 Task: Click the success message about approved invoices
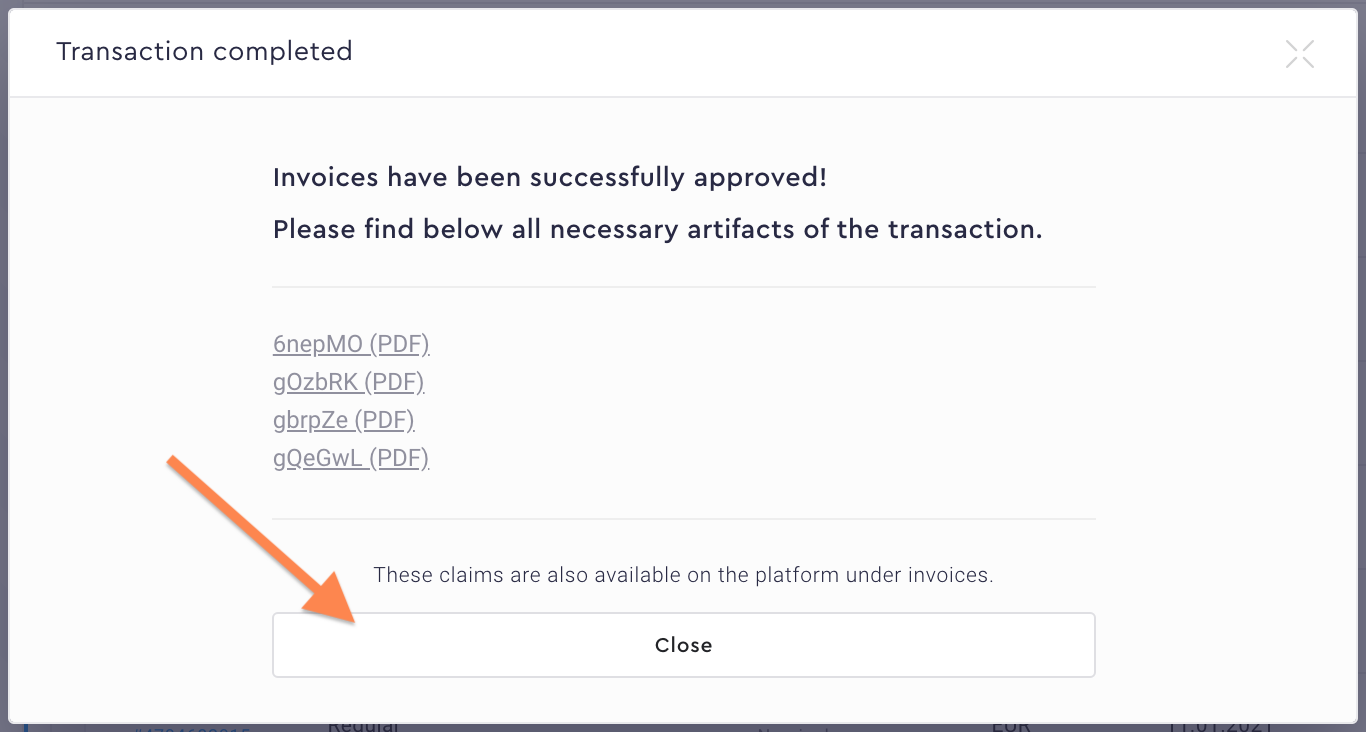point(548,177)
